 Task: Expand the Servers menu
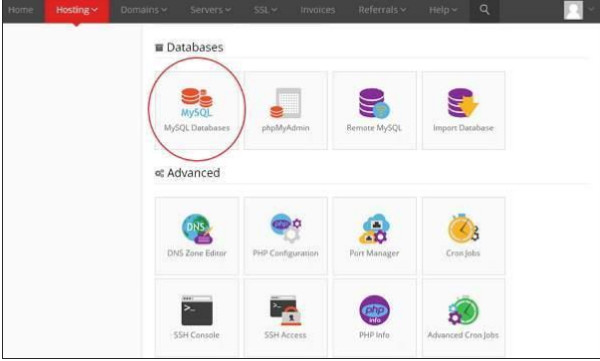(x=210, y=10)
